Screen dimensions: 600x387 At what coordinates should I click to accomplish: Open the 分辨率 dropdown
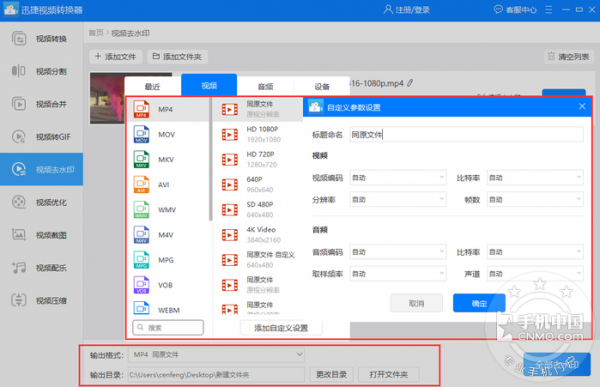point(398,199)
